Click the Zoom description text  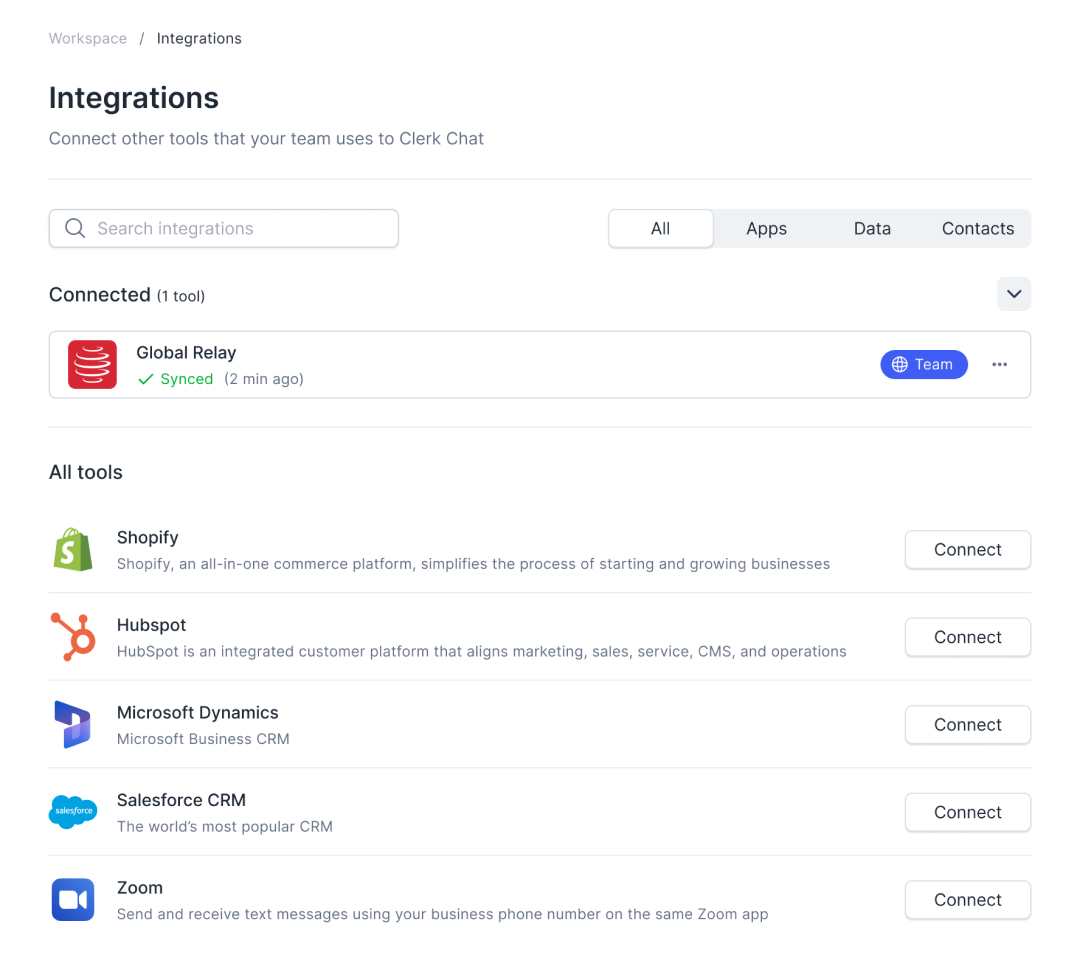(442, 914)
